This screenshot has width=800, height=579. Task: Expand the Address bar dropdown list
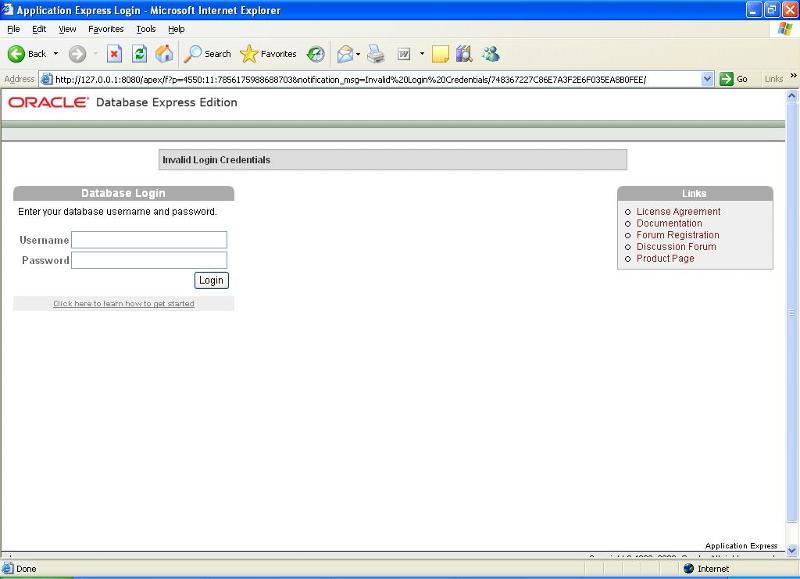(x=707, y=79)
